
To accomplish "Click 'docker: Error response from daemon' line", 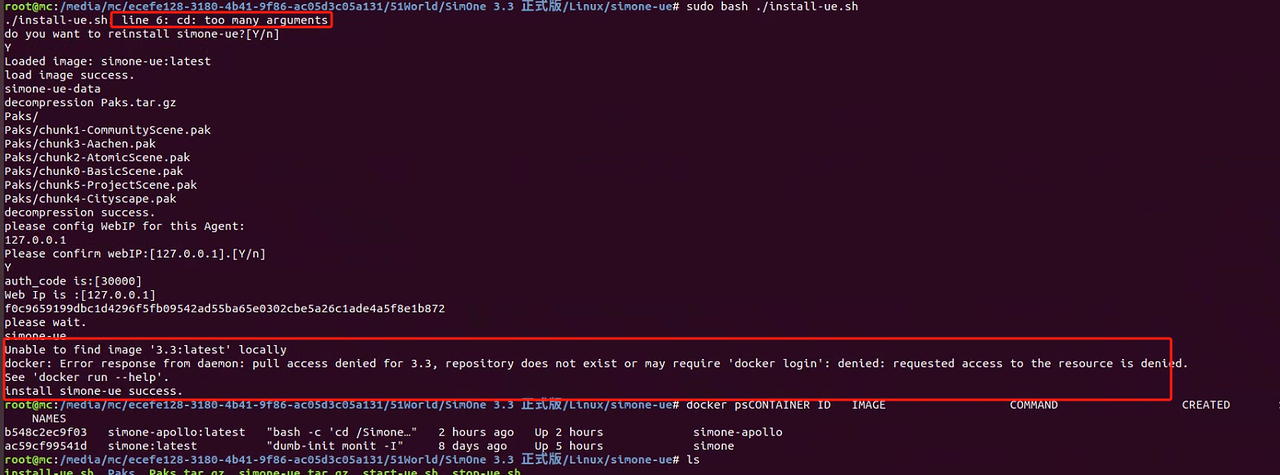I will (x=596, y=364).
